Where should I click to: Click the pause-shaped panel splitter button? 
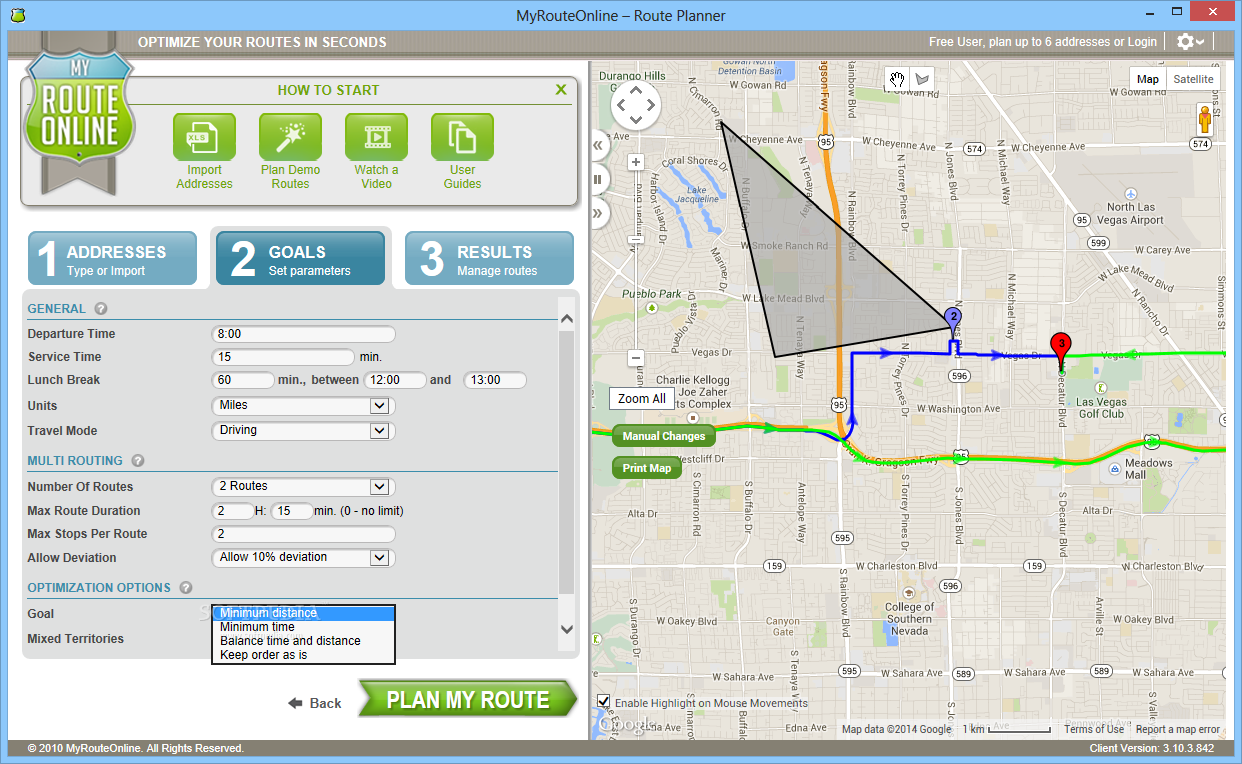(x=599, y=179)
